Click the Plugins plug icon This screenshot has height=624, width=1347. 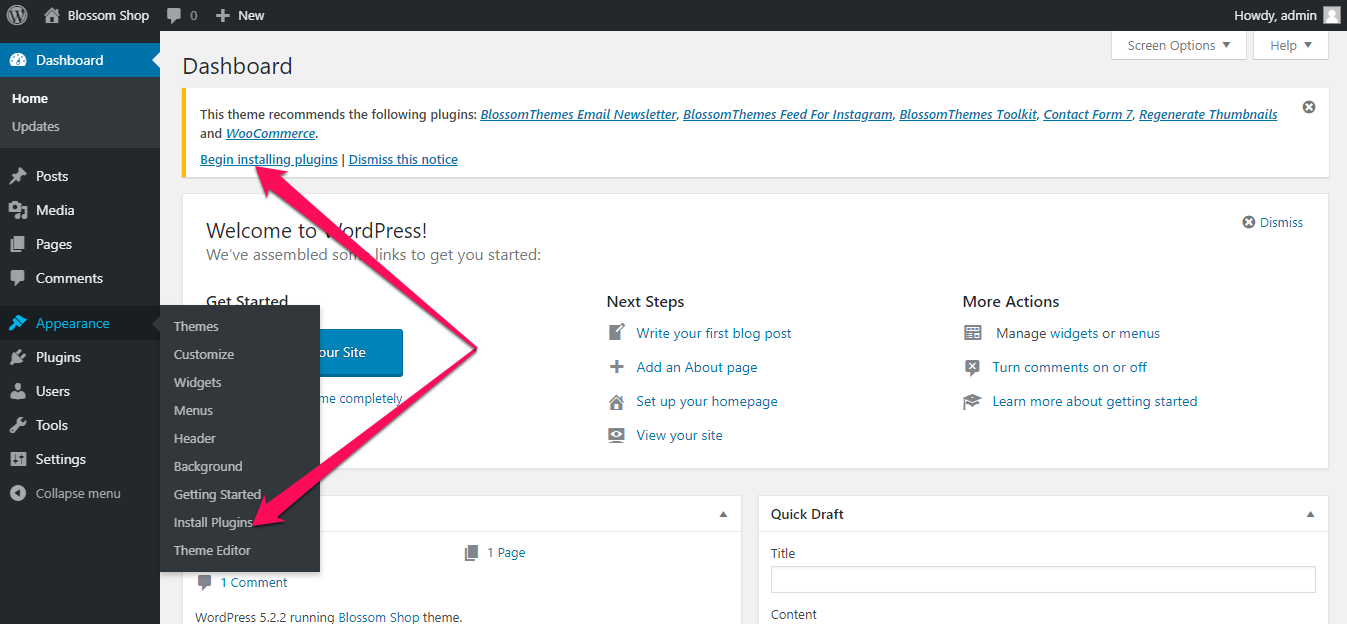[18, 357]
